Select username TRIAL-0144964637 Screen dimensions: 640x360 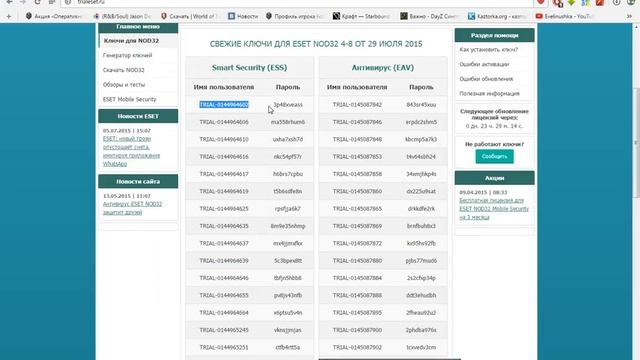[x=224, y=243]
